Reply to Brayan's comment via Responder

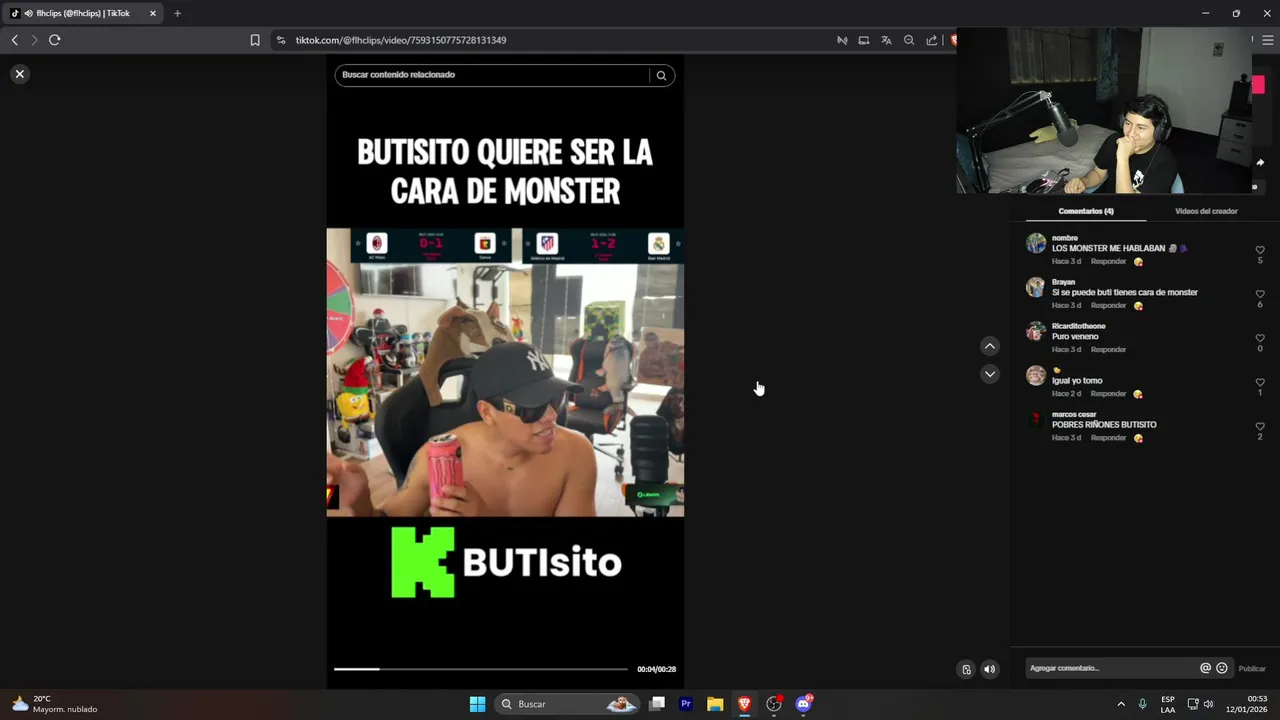pyautogui.click(x=1108, y=306)
